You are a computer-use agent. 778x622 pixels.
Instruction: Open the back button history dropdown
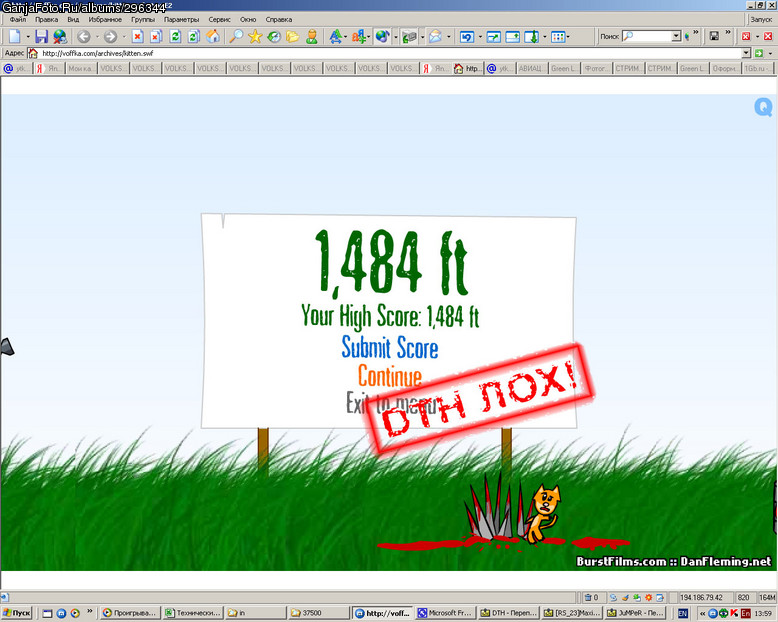point(97,37)
